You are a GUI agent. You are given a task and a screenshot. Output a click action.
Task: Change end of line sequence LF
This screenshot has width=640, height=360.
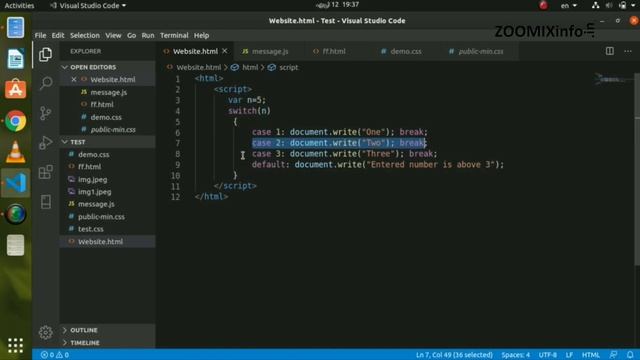(569, 355)
